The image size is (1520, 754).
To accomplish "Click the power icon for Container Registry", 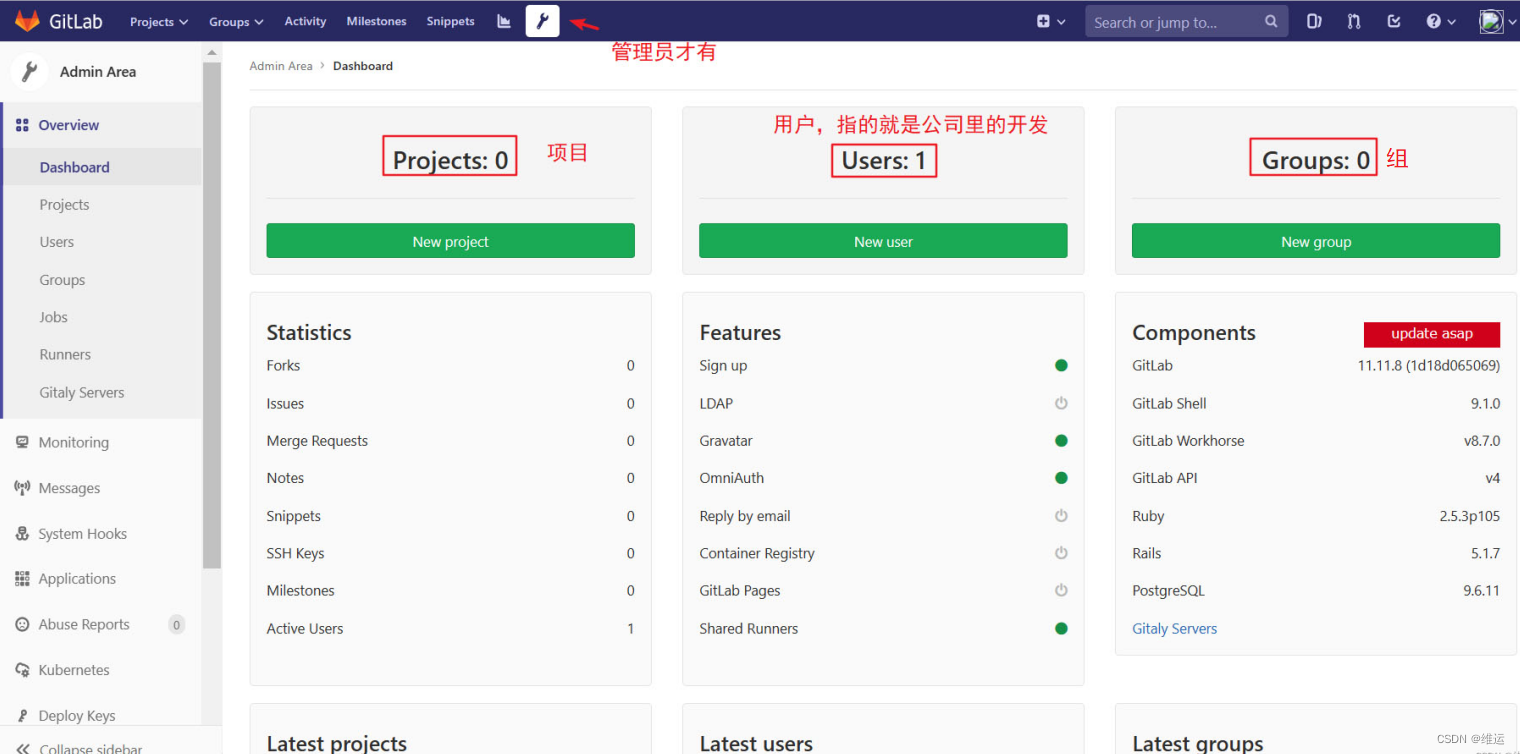I will pyautogui.click(x=1061, y=553).
